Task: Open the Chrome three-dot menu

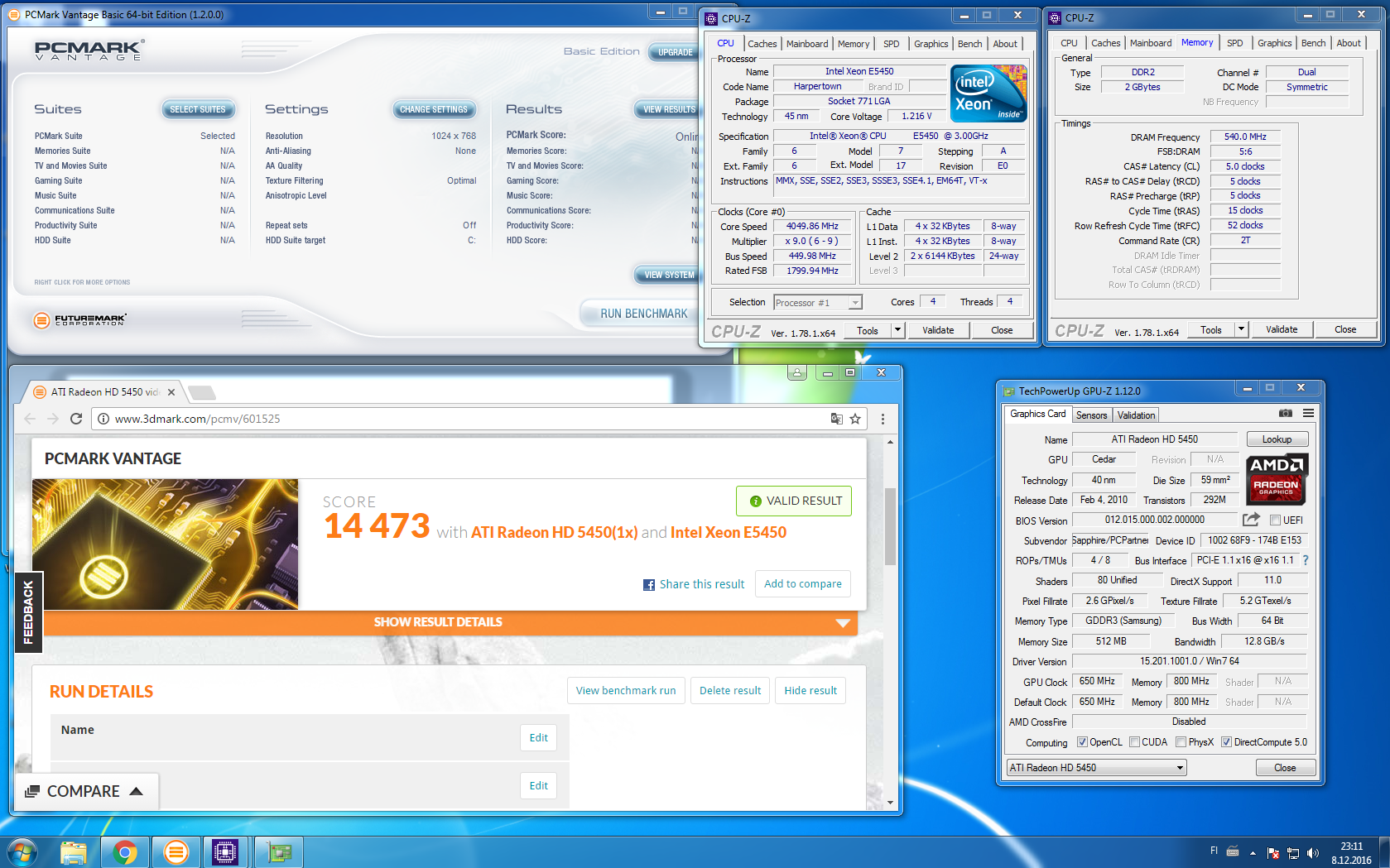Action: point(883,419)
